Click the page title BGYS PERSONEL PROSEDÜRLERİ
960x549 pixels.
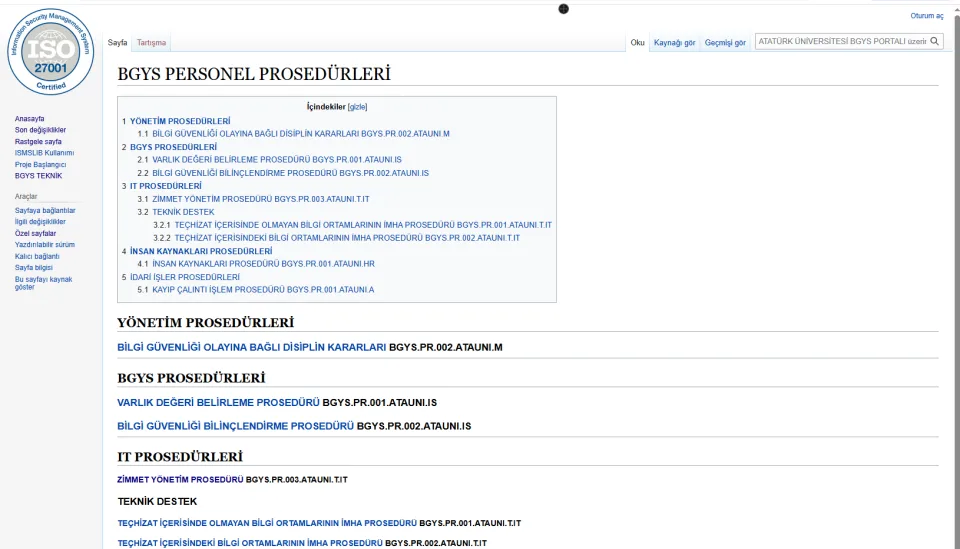[253, 74]
